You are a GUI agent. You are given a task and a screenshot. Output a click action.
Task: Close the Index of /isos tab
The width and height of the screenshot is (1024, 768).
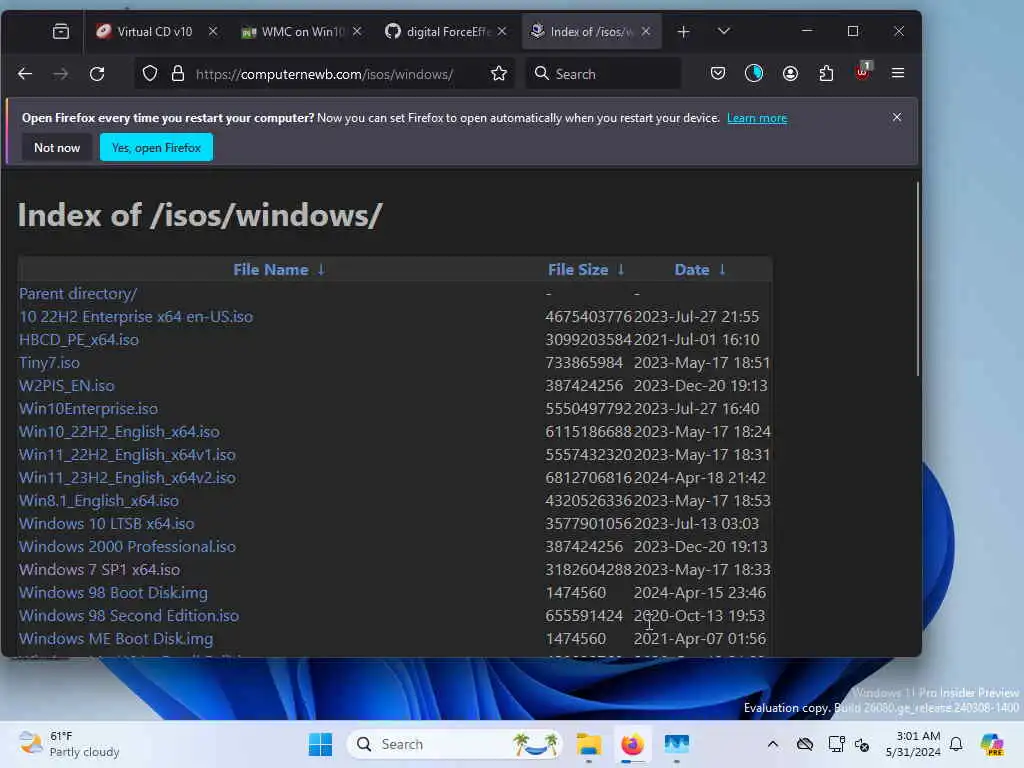click(646, 31)
